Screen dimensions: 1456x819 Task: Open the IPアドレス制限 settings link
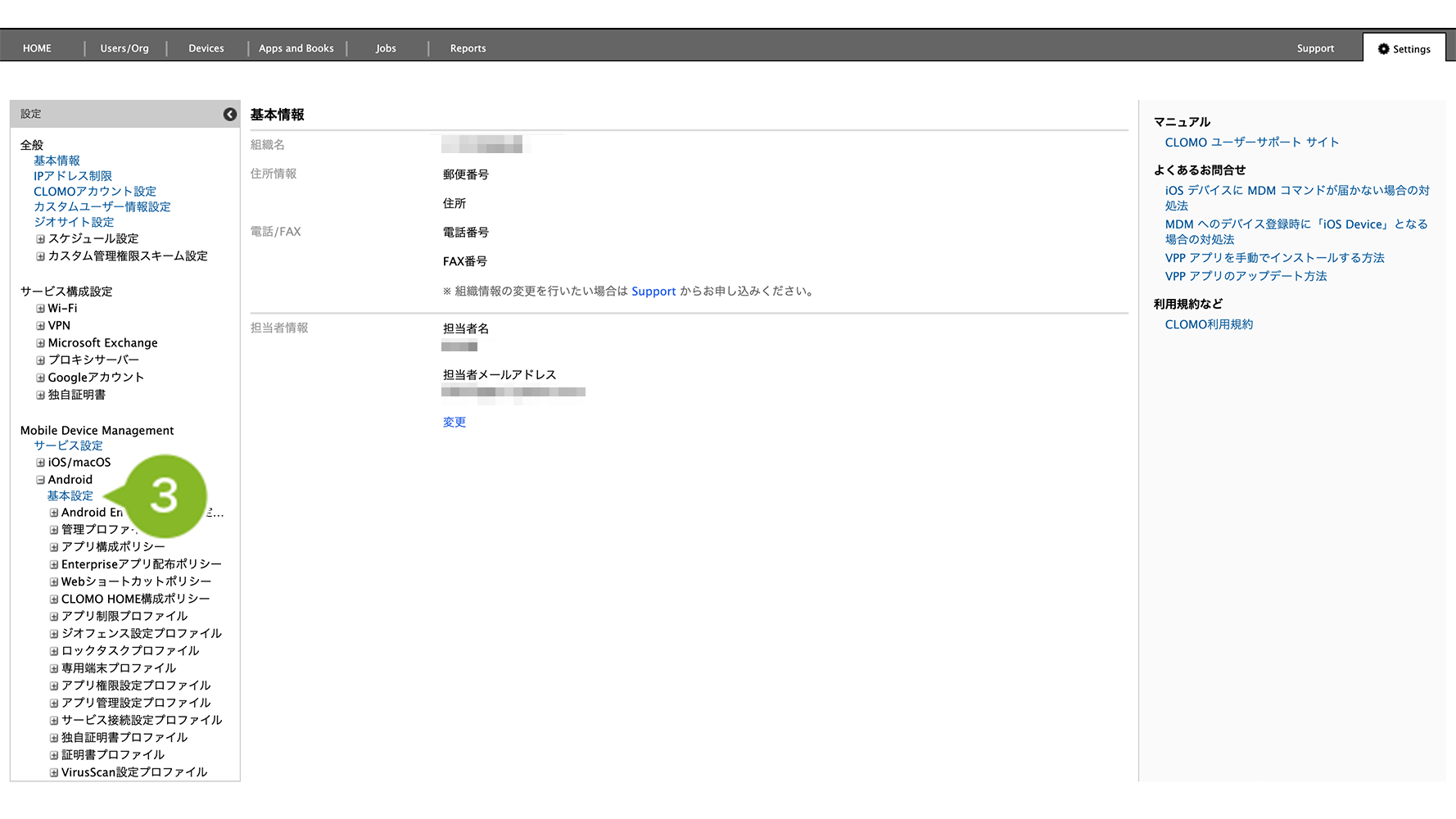tap(72, 176)
